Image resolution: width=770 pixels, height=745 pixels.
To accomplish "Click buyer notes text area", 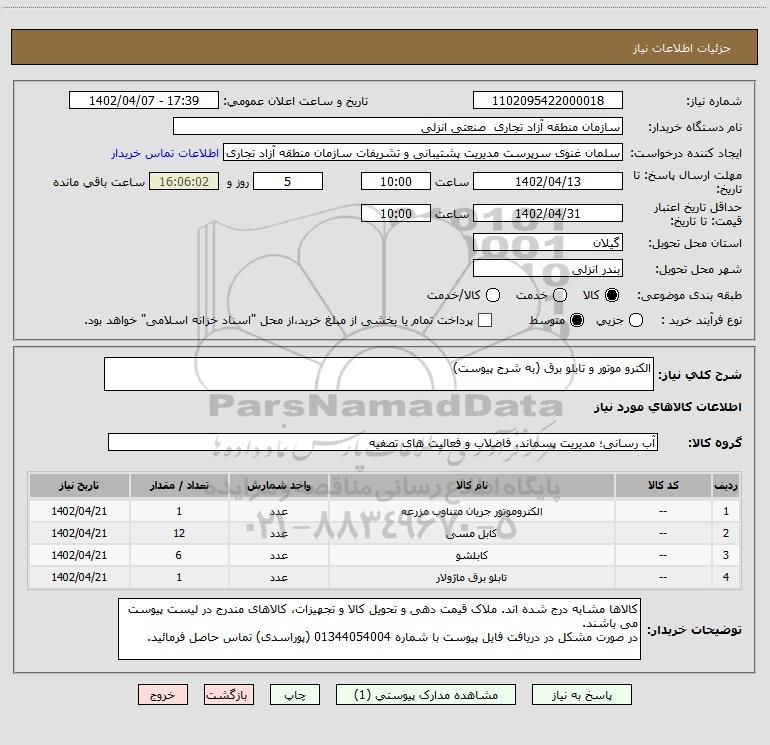I will point(379,629).
